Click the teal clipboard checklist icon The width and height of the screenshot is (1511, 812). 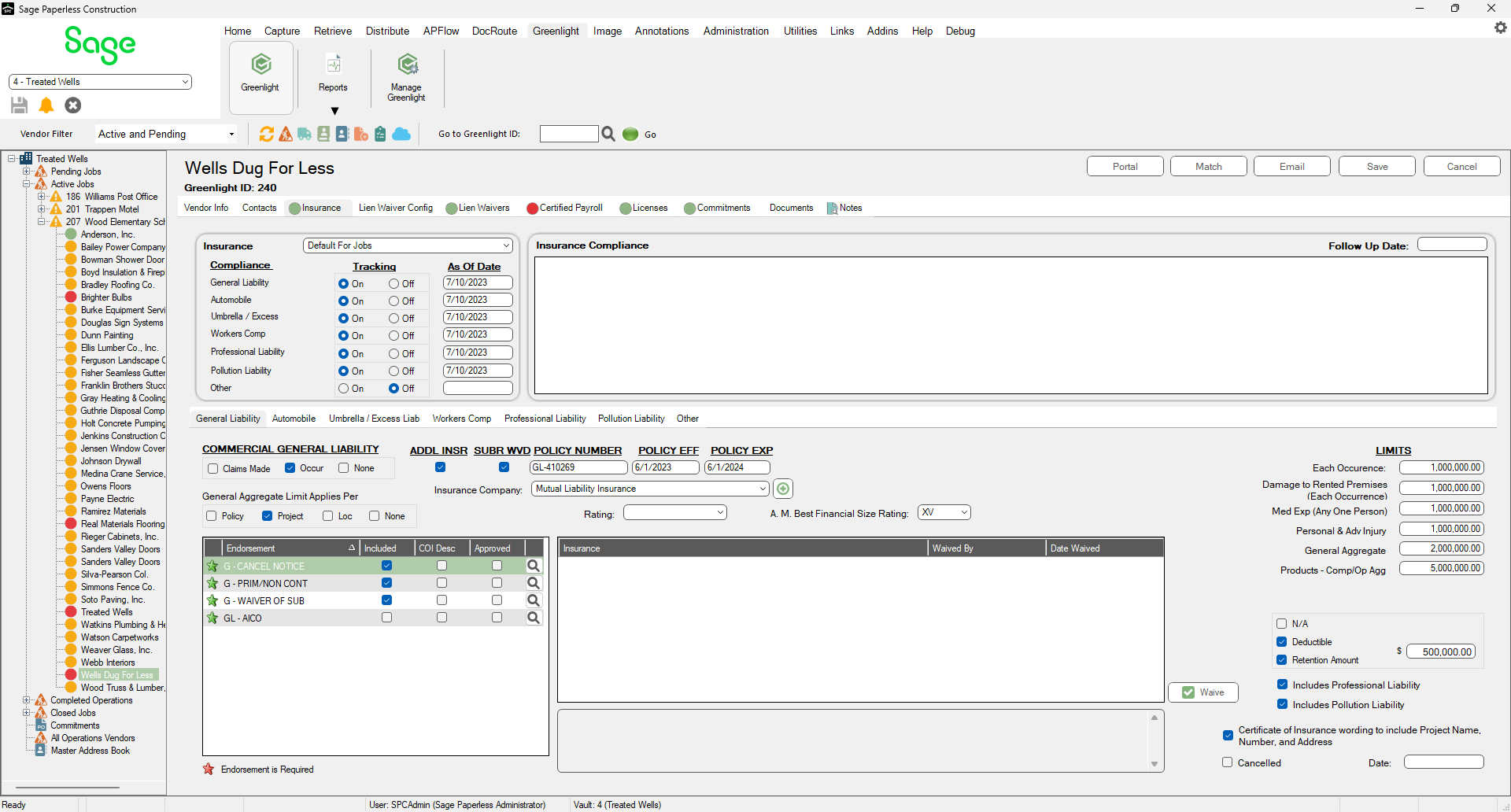[x=380, y=134]
